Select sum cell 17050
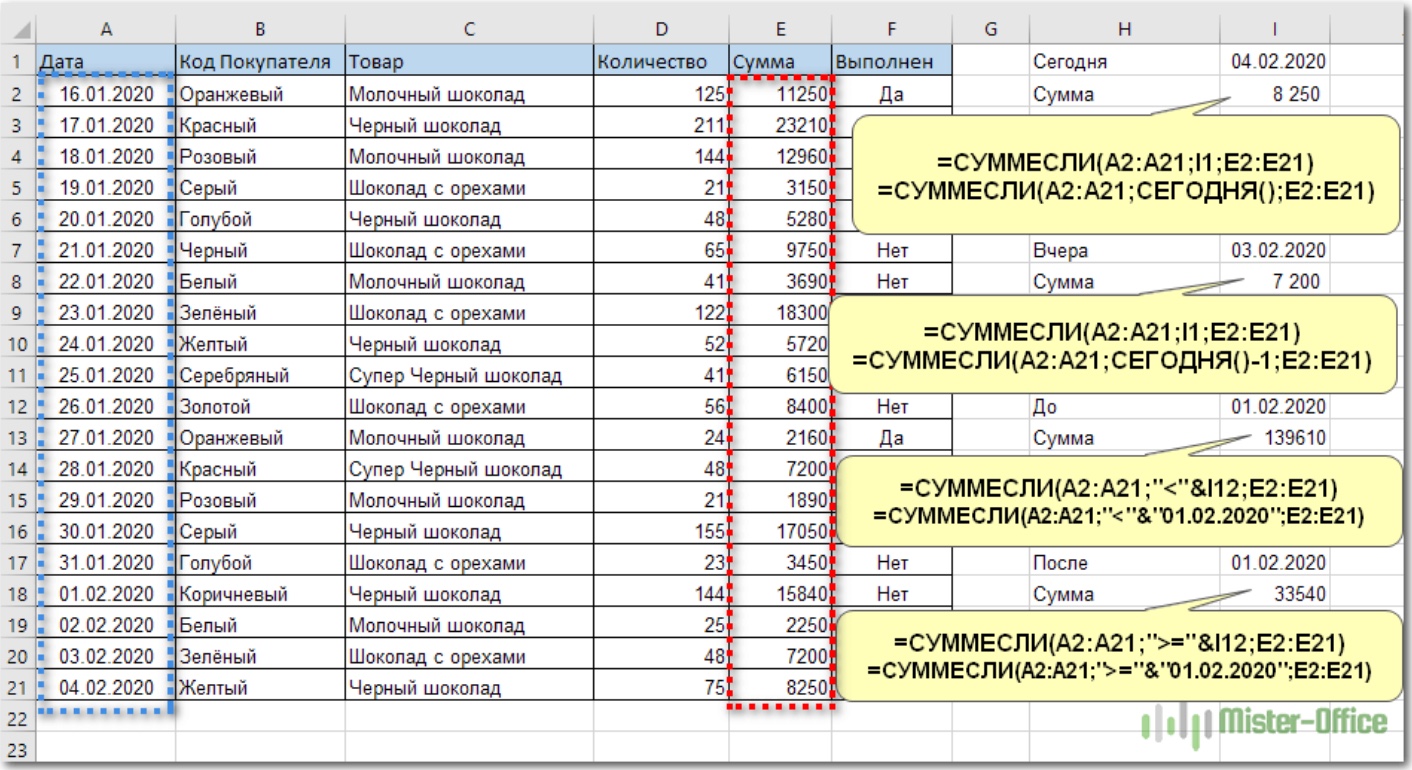Viewport: 1412px width, 770px height. [780, 532]
